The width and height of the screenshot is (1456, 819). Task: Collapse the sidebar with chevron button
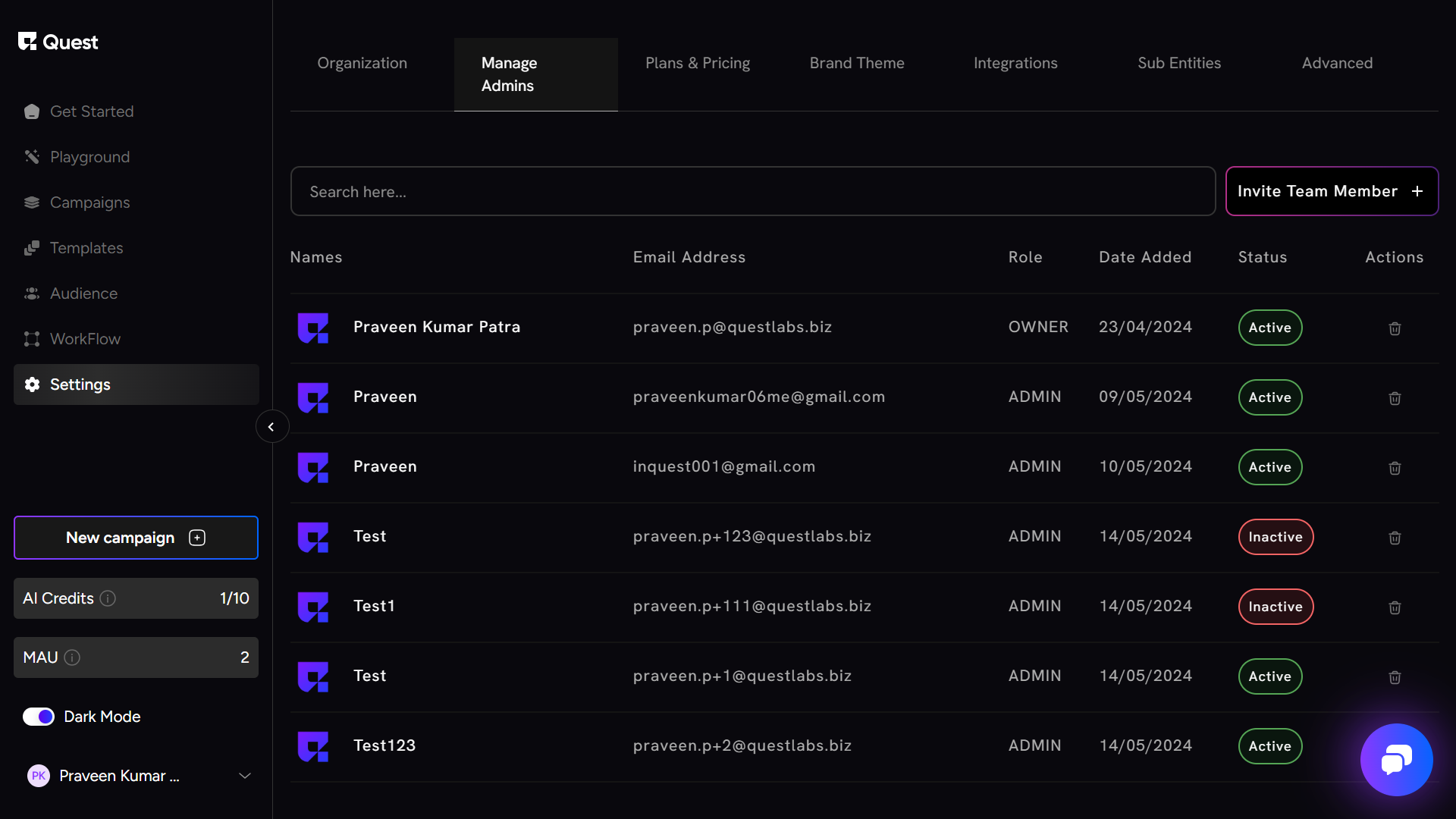[271, 427]
